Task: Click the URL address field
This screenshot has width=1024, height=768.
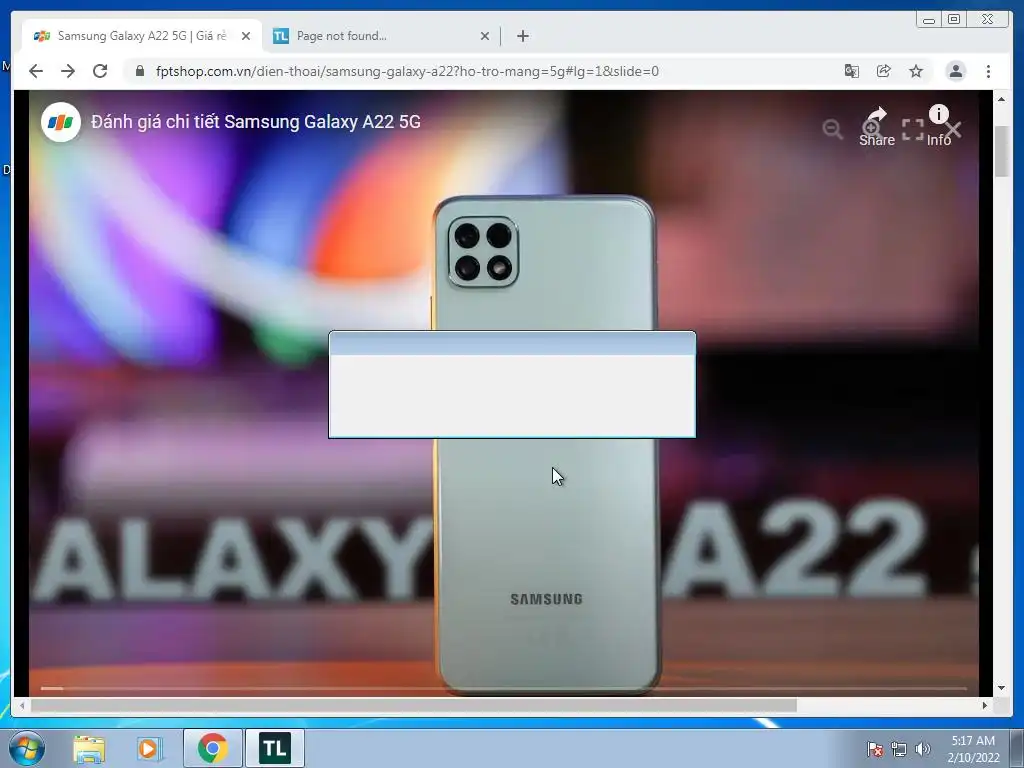Action: [x=407, y=71]
